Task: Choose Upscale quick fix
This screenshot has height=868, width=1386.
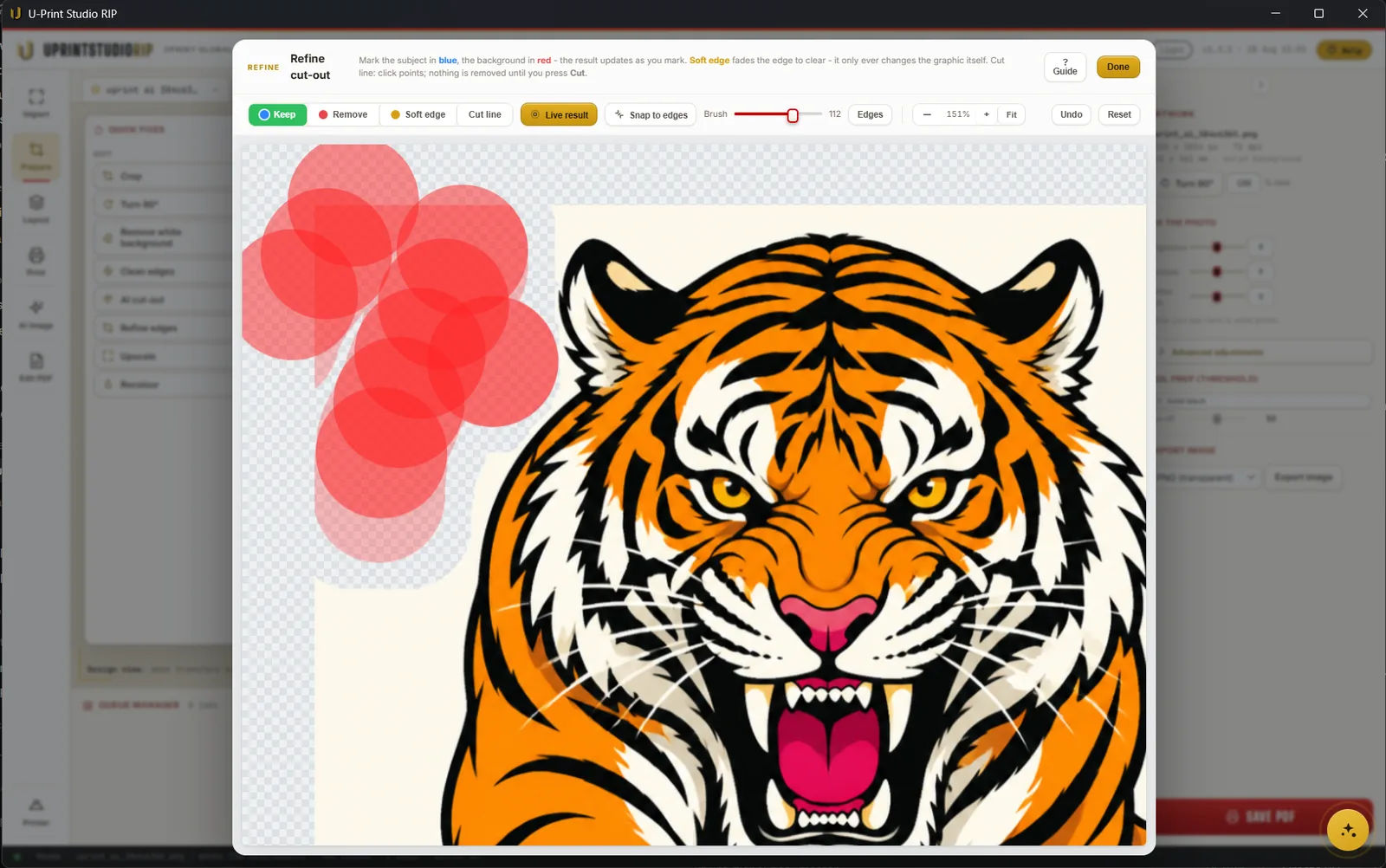Action: click(x=163, y=356)
